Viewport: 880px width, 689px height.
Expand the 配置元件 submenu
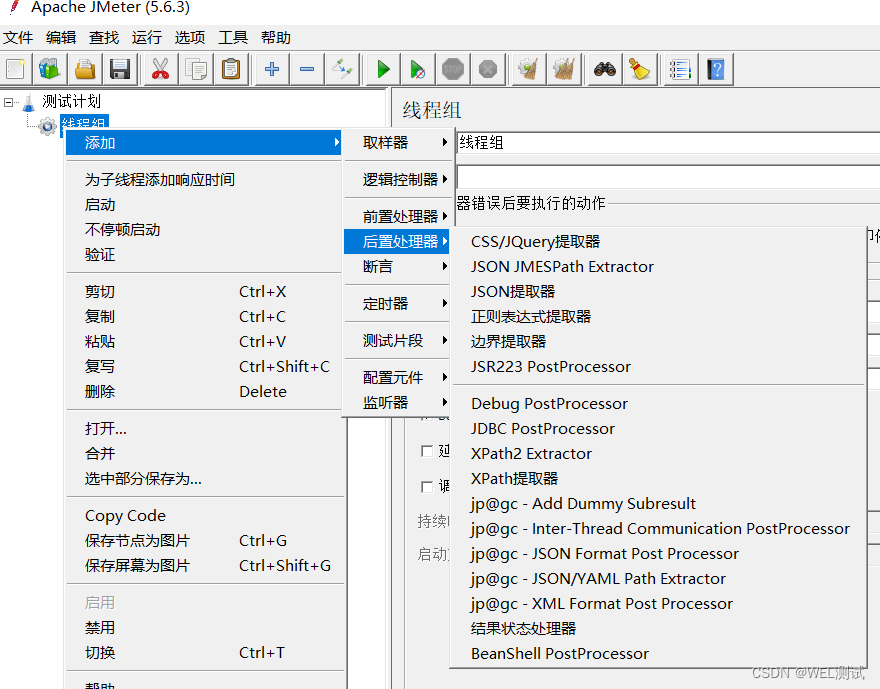point(397,378)
